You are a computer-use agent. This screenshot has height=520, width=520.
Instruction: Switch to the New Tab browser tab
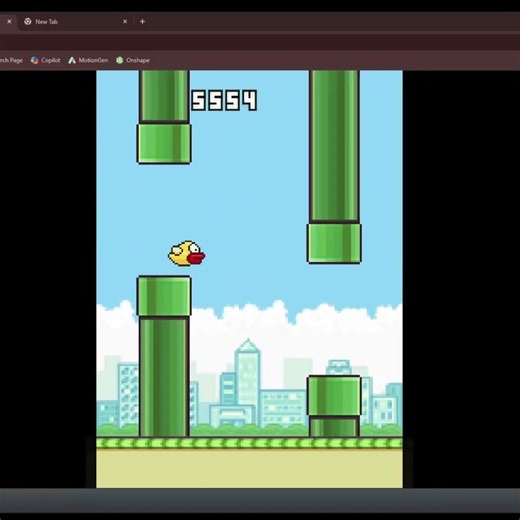(x=75, y=22)
